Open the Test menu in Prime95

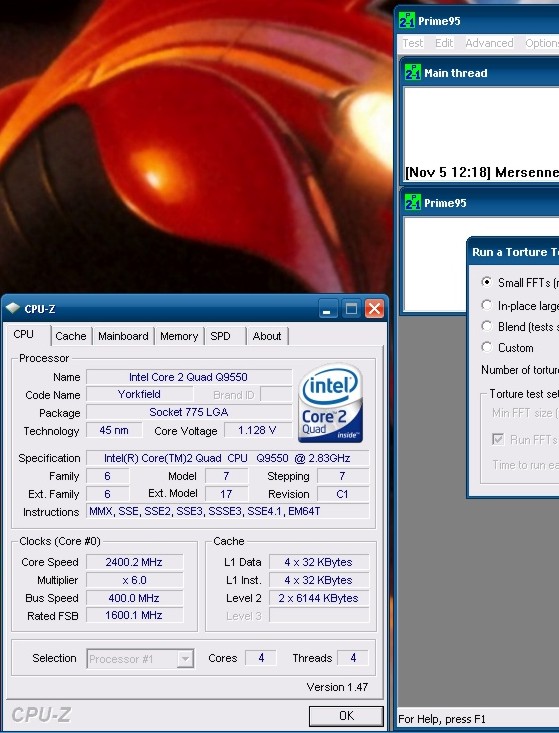pos(413,43)
